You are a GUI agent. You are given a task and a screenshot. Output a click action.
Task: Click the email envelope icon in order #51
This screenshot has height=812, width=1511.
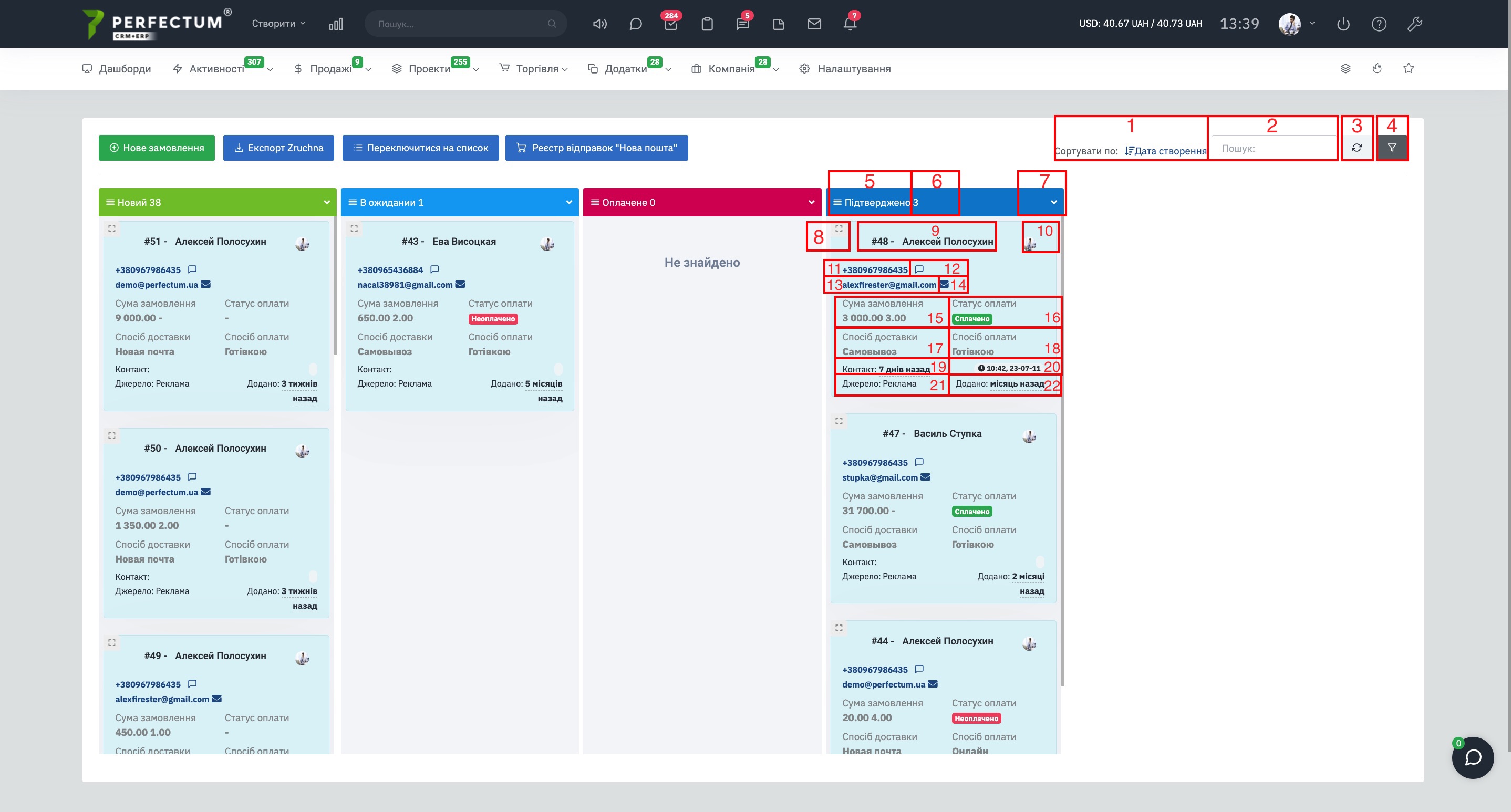(206, 284)
